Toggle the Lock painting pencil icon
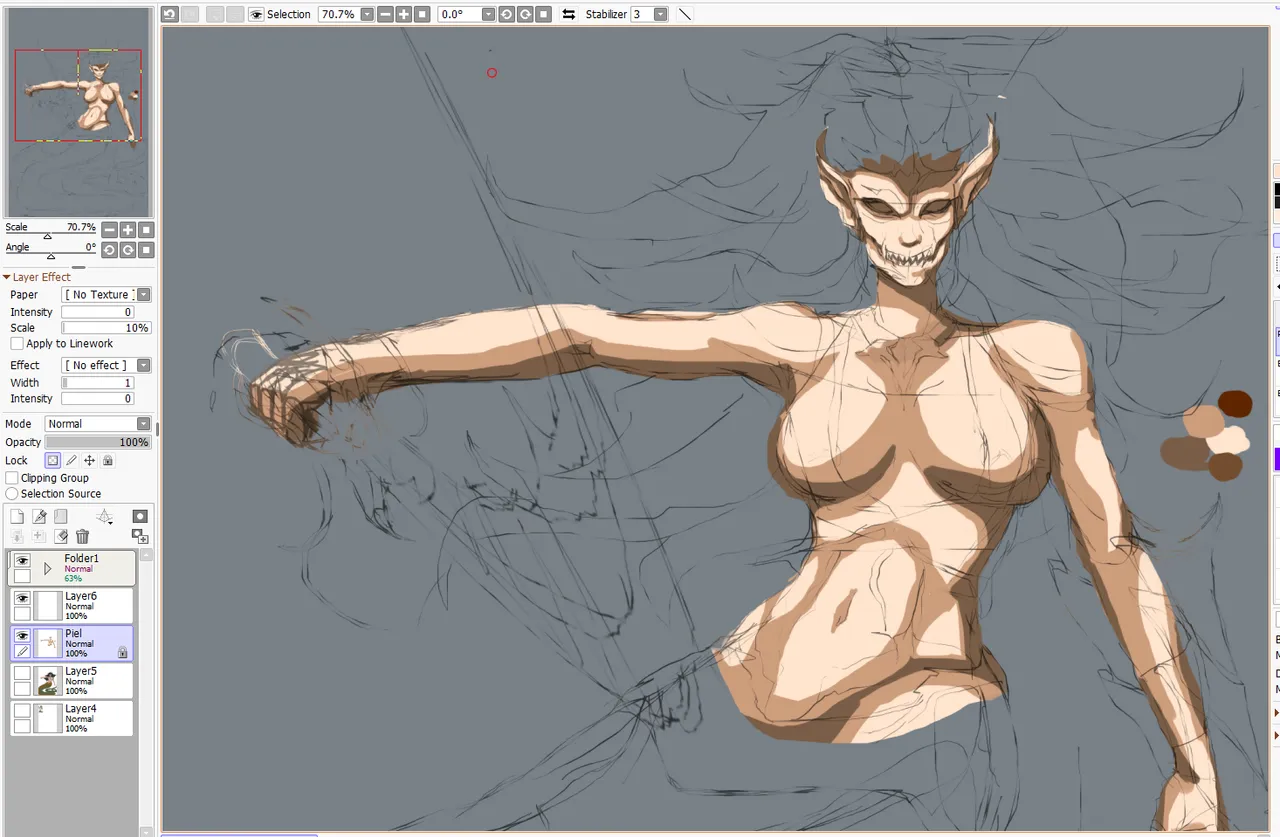Screen dimensions: 1280x837 71,461
